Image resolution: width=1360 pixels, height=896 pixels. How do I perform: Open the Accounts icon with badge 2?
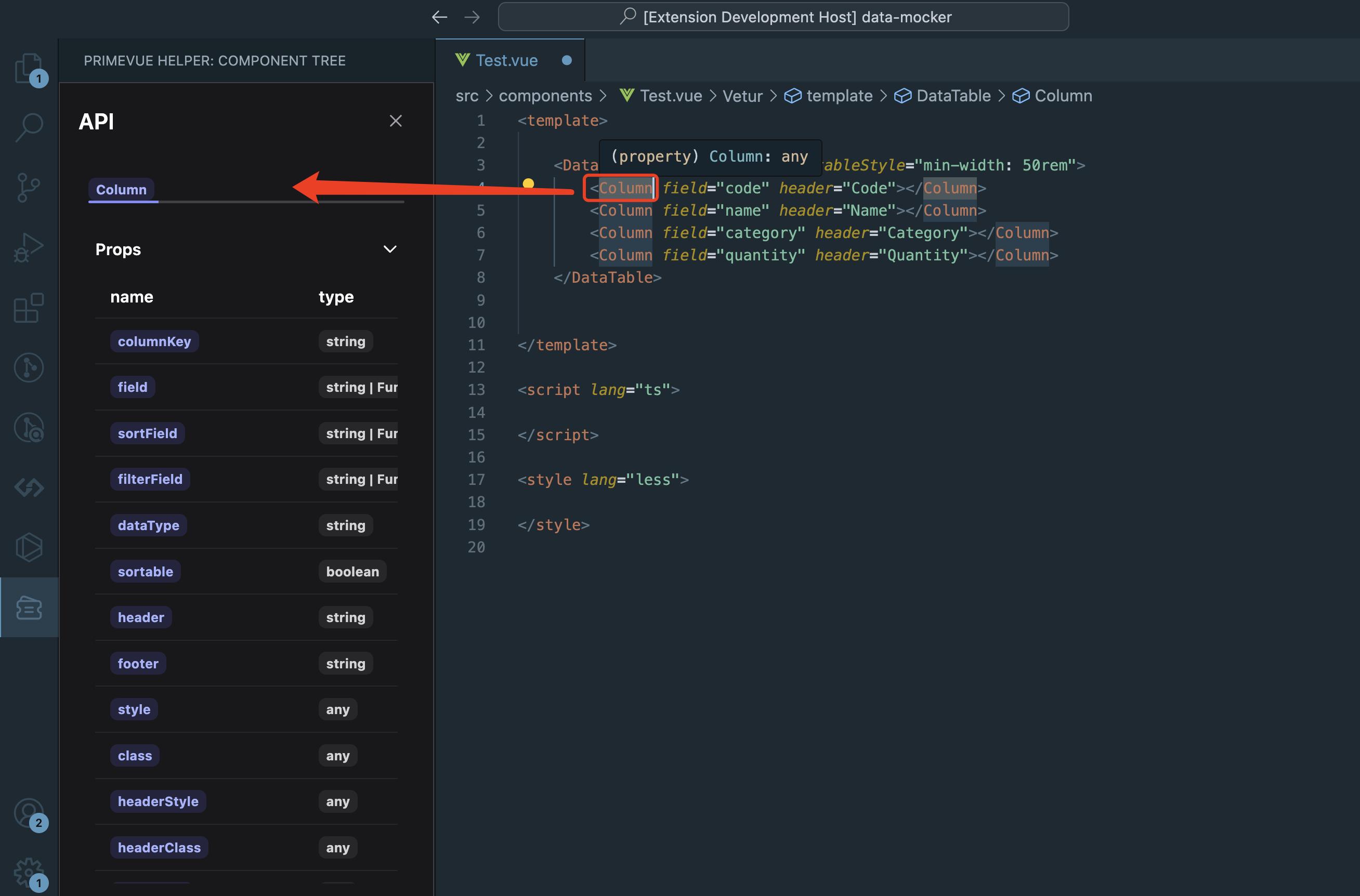(29, 813)
